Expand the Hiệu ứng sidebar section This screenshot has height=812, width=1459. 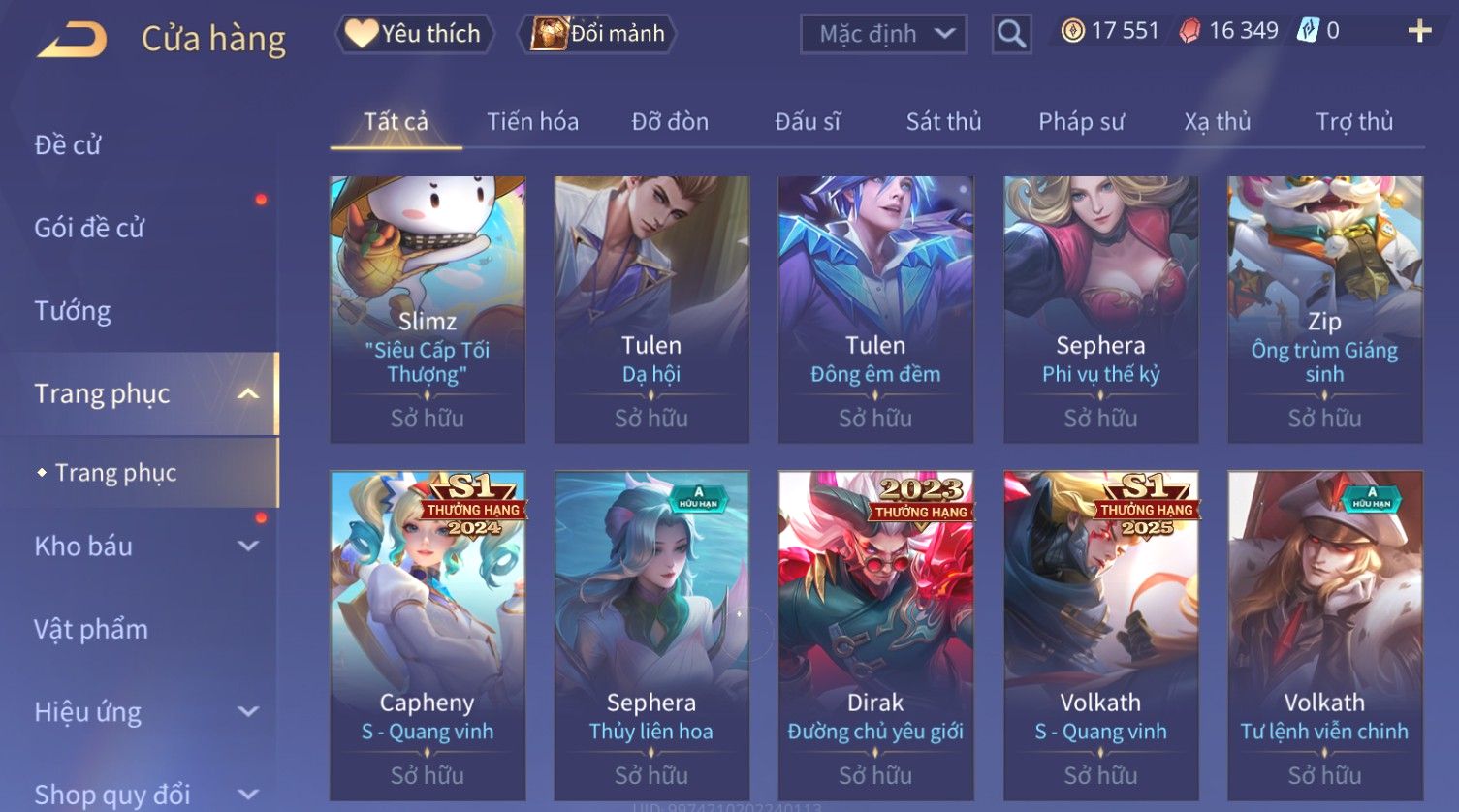click(248, 711)
